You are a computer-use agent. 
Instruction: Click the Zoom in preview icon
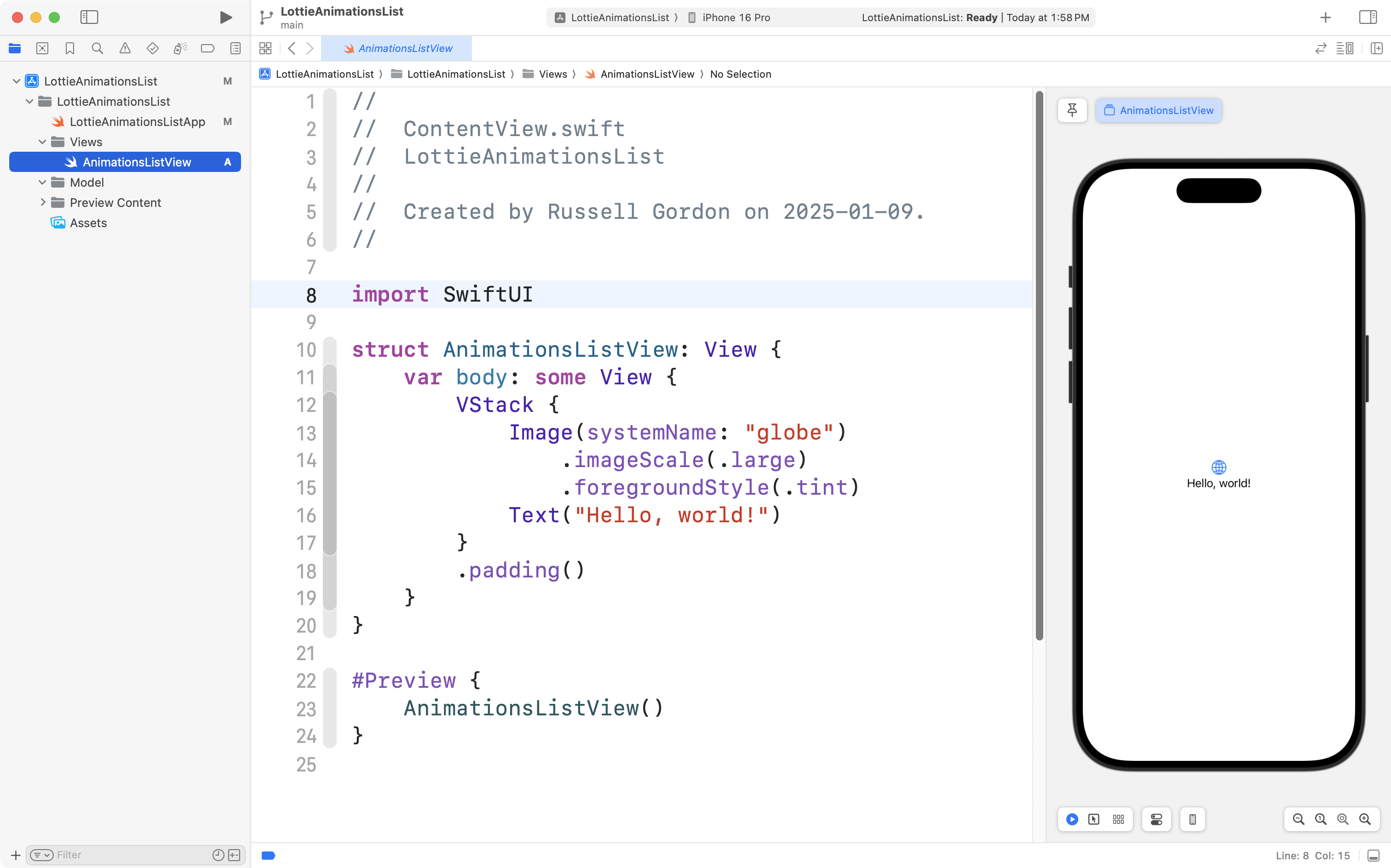point(1365,819)
